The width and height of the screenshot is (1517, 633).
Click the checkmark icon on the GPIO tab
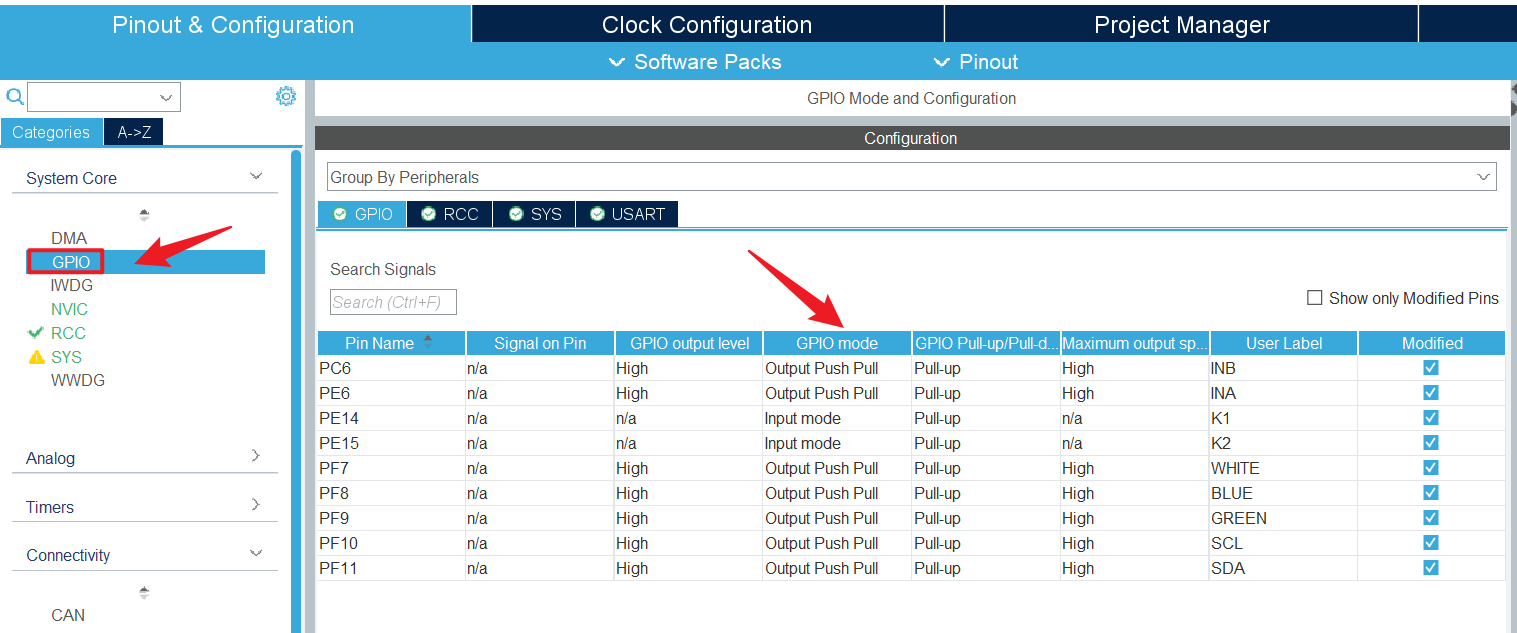(340, 214)
